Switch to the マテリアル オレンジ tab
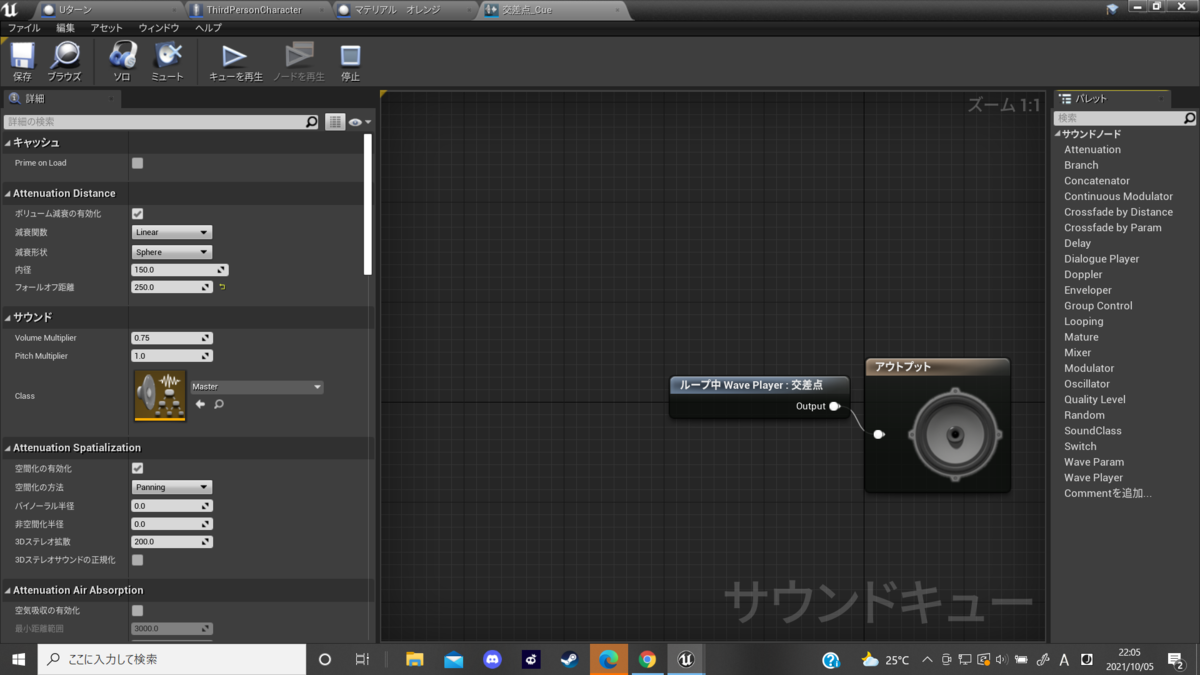The image size is (1200, 675). coord(400,9)
